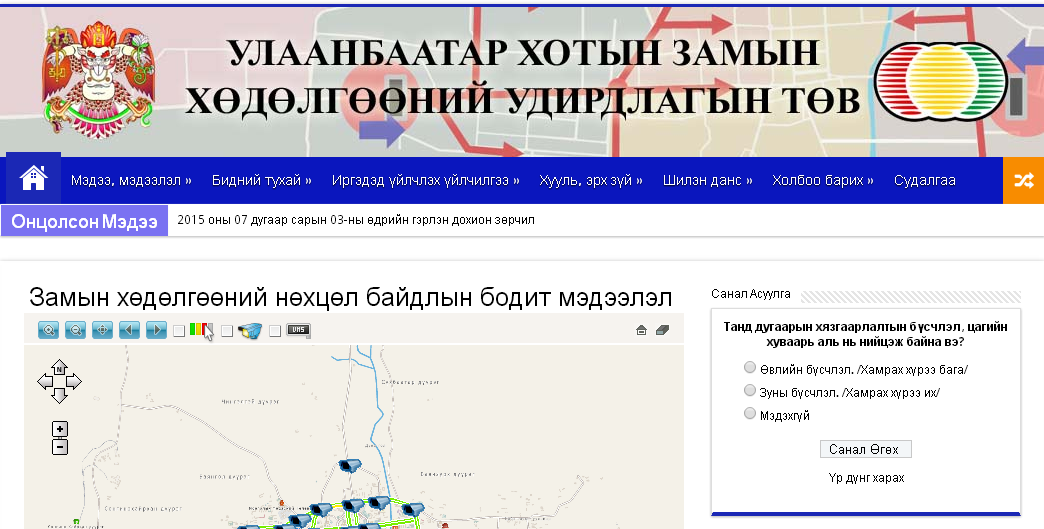The image size is (1044, 529).
Task: Enable the camera layer checkbox
Action: (x=227, y=331)
